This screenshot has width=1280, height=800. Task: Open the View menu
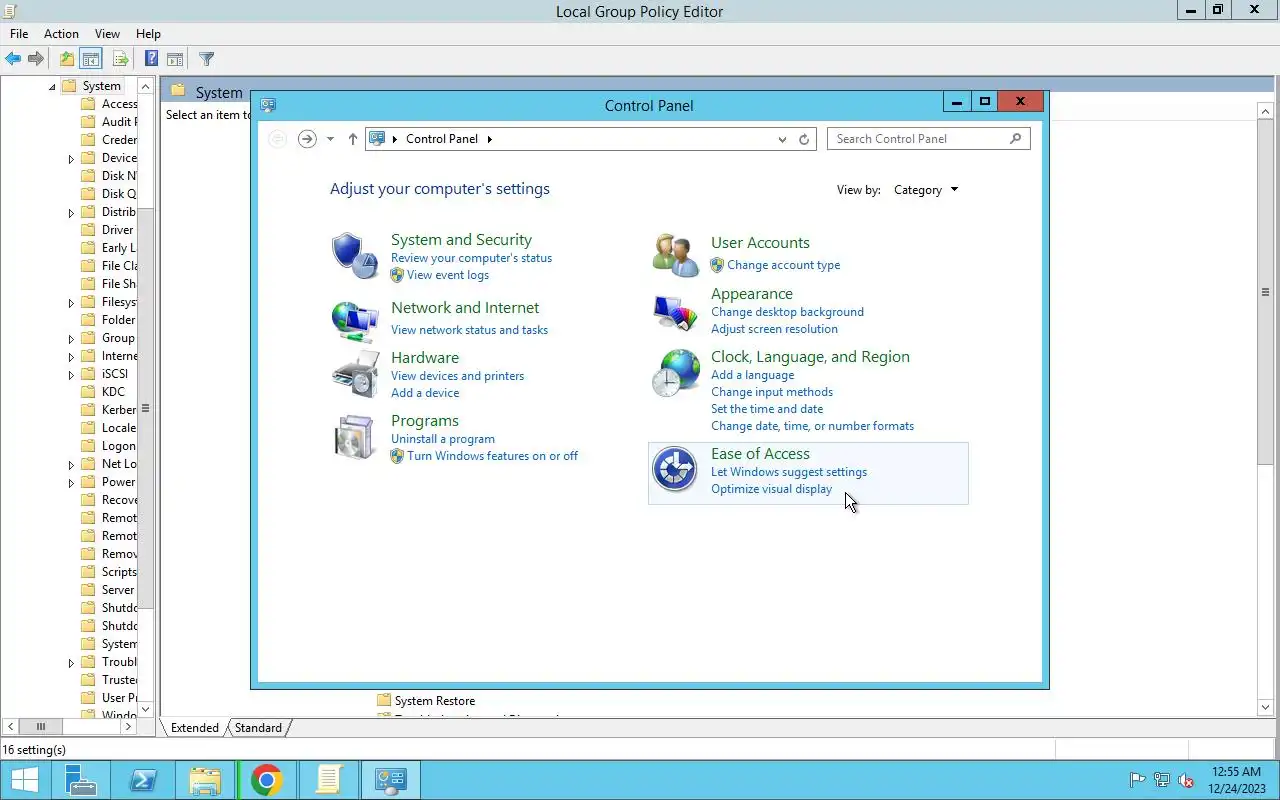pos(107,33)
